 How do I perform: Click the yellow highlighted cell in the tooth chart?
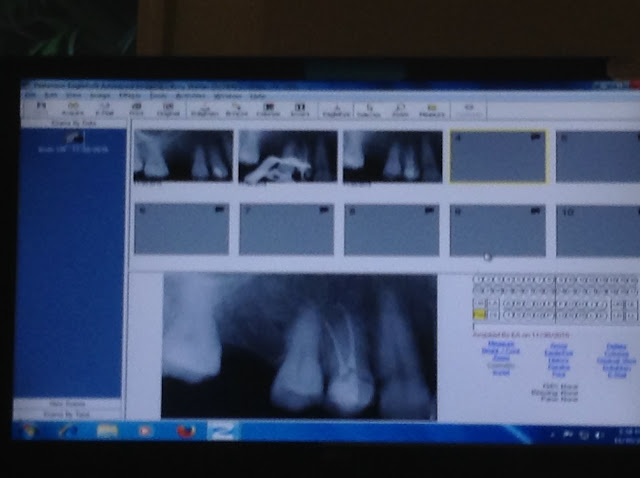point(479,314)
